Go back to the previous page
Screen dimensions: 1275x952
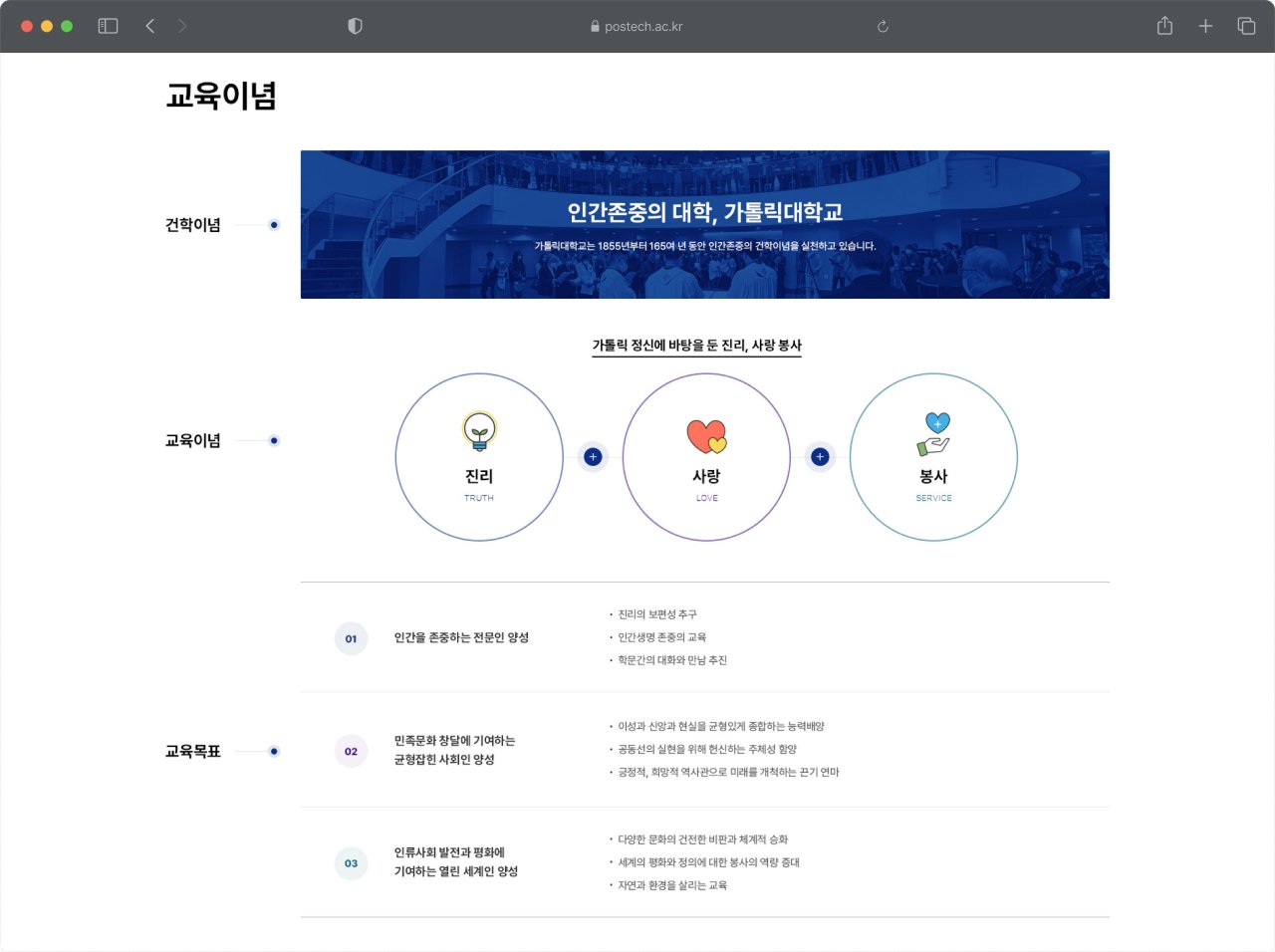click(150, 26)
